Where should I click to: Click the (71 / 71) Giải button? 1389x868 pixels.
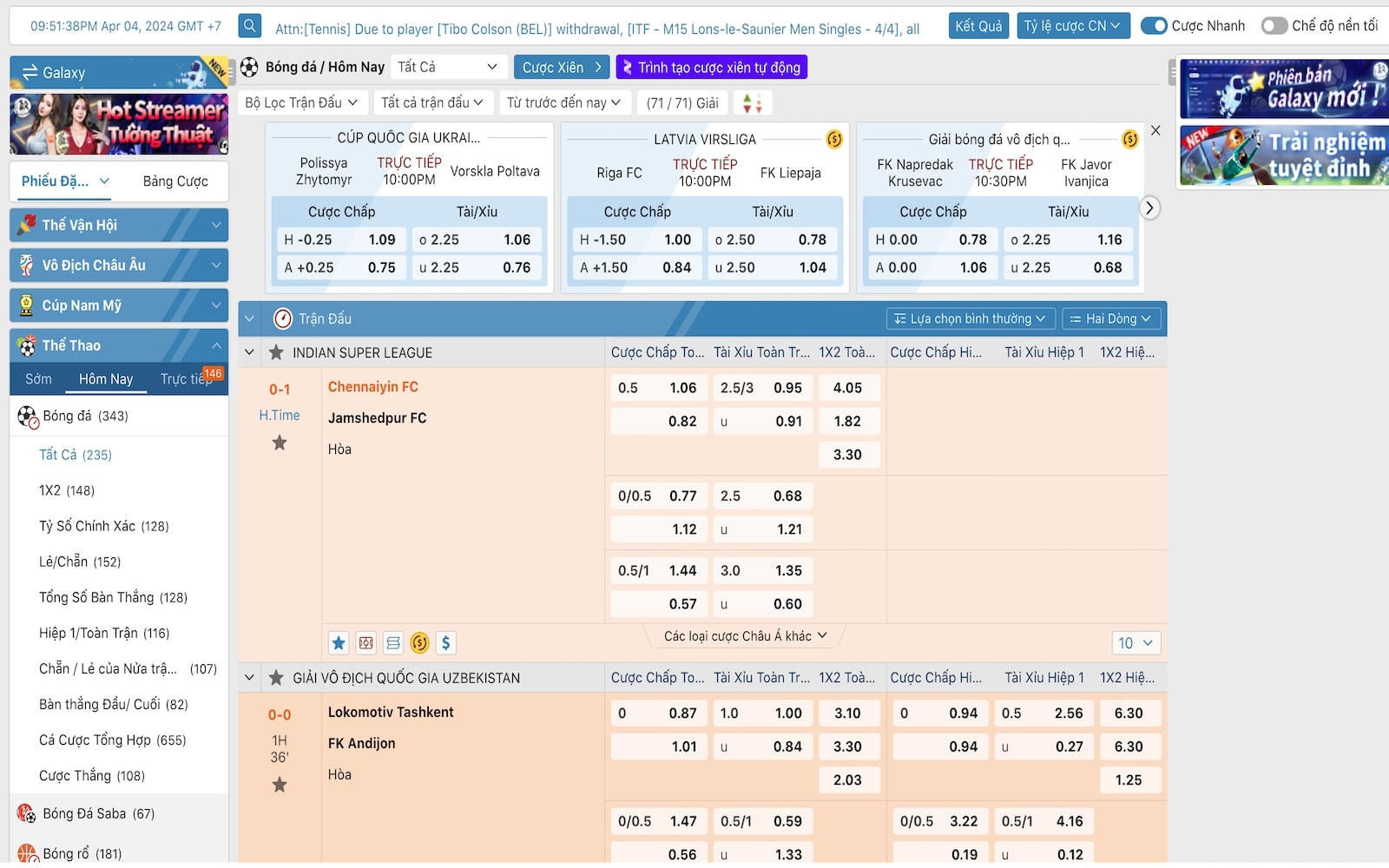(x=682, y=103)
